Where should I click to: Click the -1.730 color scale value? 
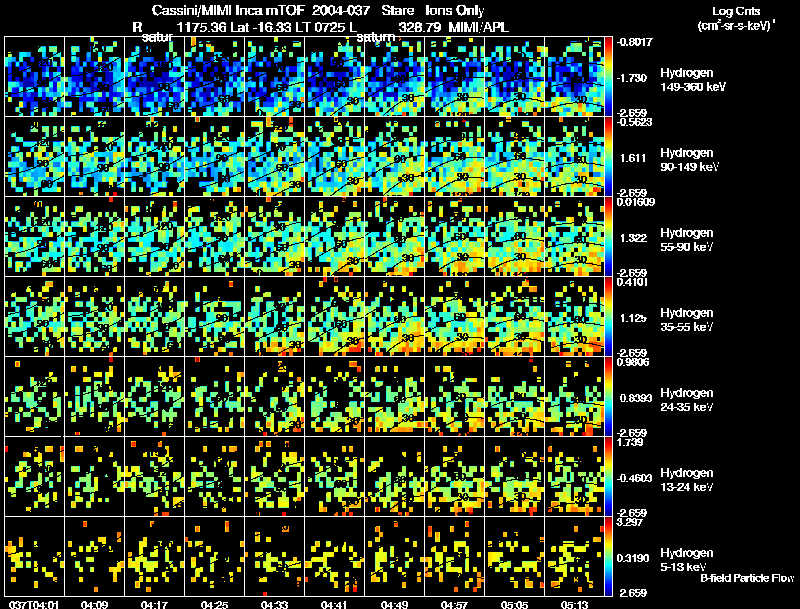click(633, 78)
